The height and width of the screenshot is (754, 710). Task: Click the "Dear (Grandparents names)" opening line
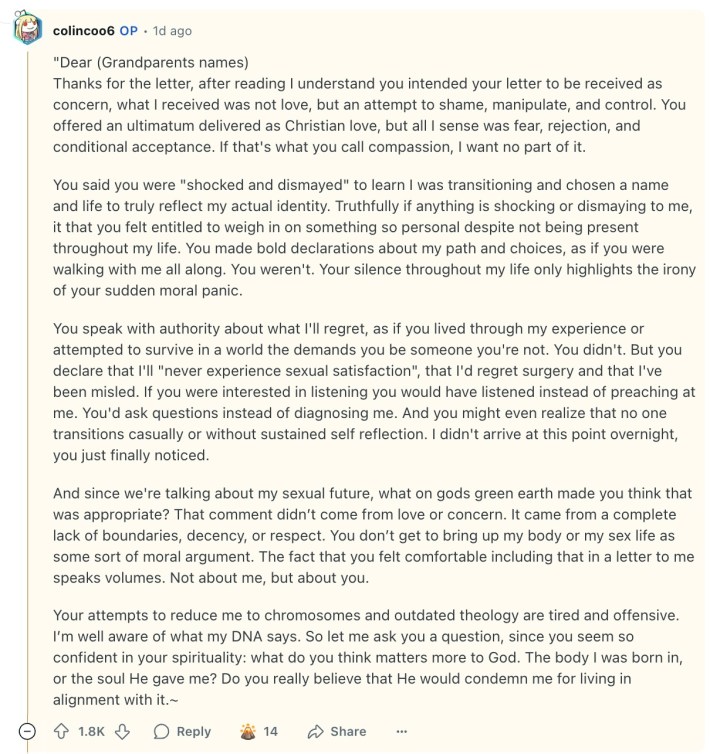[x=150, y=62]
